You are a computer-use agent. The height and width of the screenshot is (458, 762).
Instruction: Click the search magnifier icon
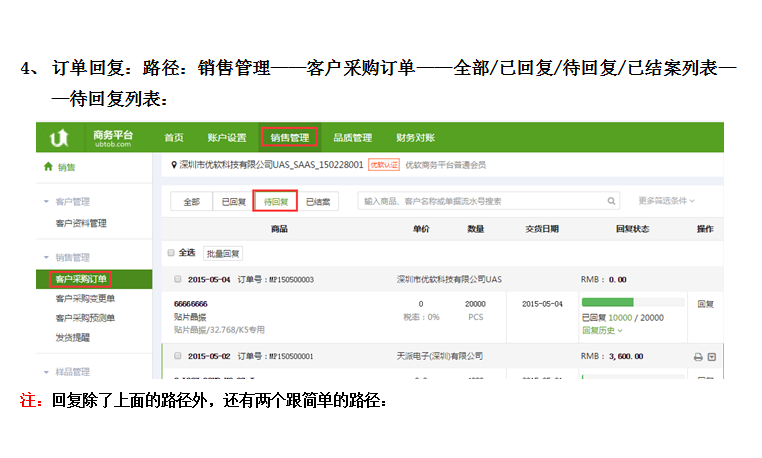click(610, 201)
